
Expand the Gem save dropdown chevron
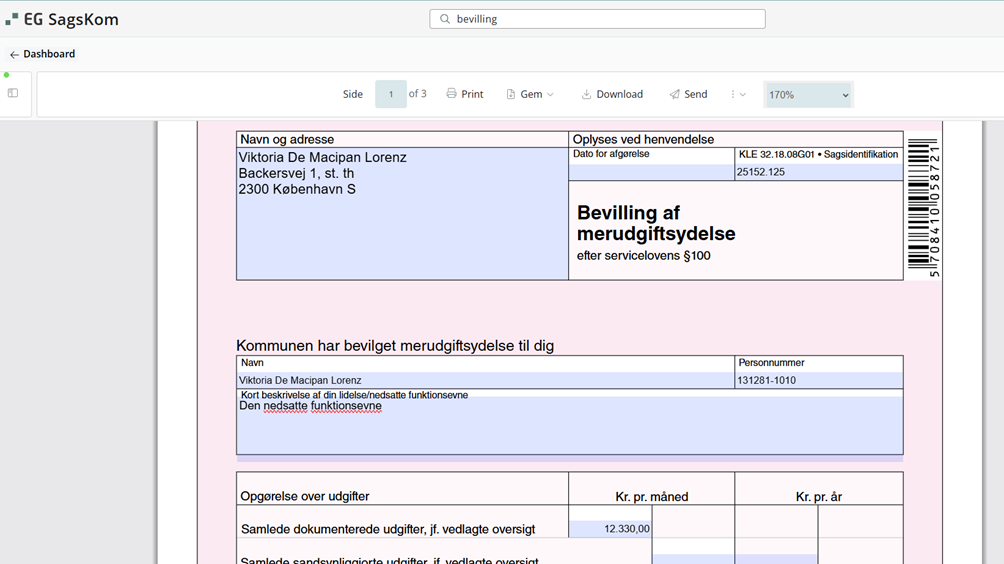click(x=550, y=95)
